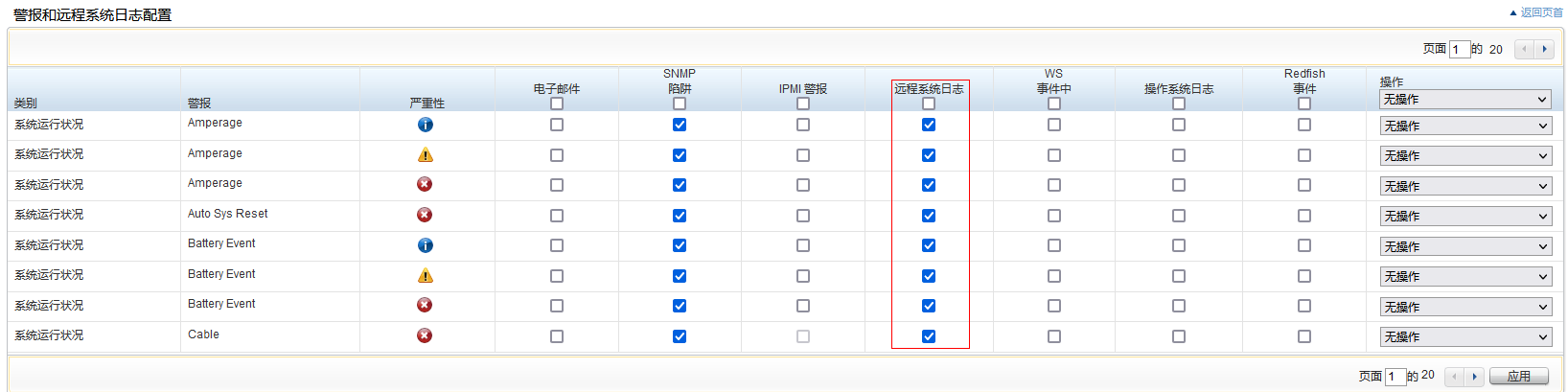Enable OS log for first Battery Event row

(1179, 245)
